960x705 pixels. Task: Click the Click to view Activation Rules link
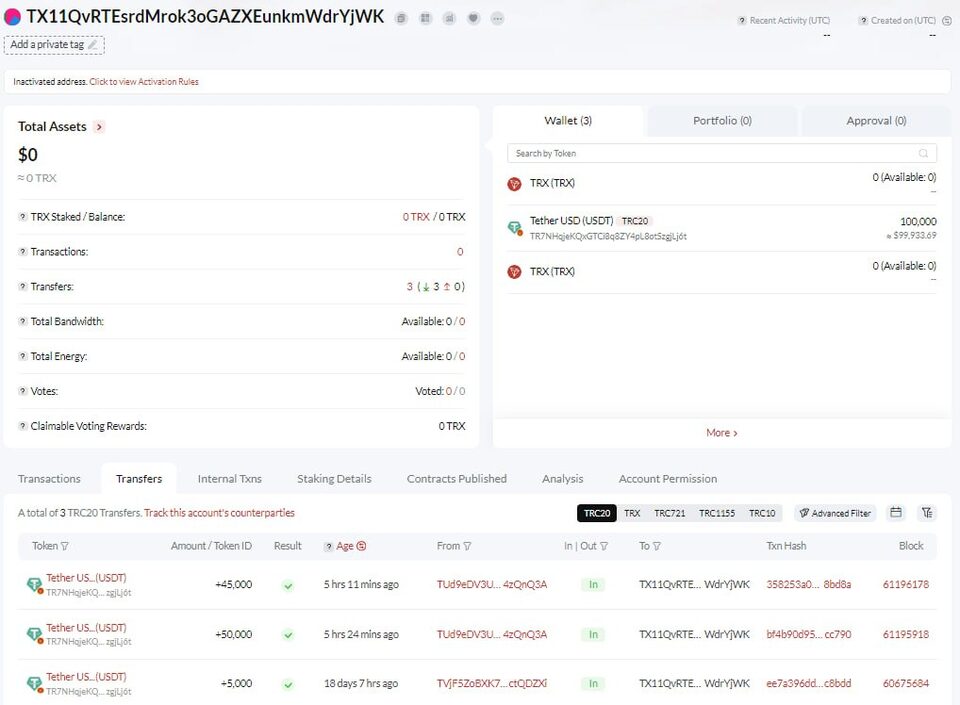tap(144, 82)
